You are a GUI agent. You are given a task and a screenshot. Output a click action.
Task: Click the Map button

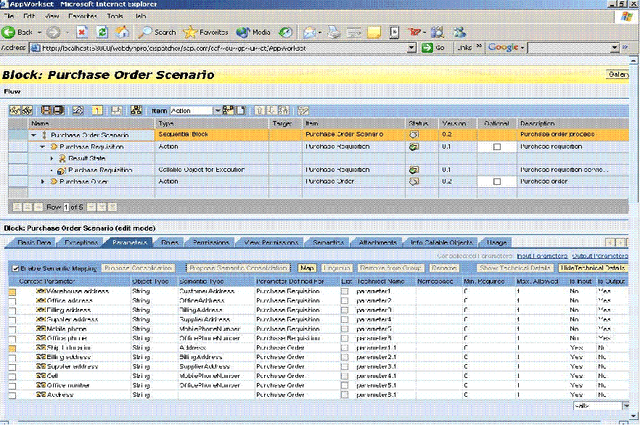coord(308,269)
